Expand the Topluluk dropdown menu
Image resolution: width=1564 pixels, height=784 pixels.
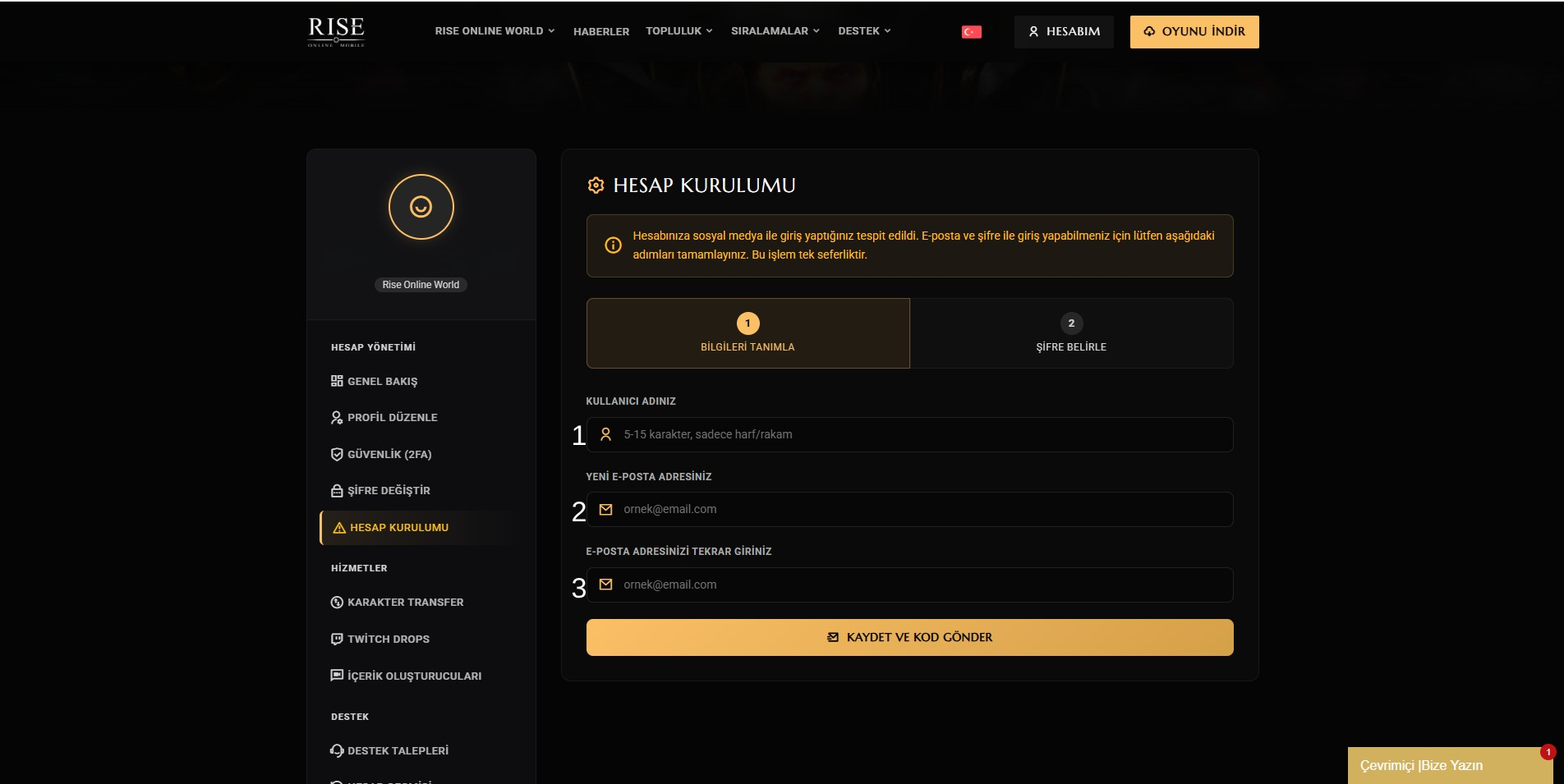[x=678, y=31]
